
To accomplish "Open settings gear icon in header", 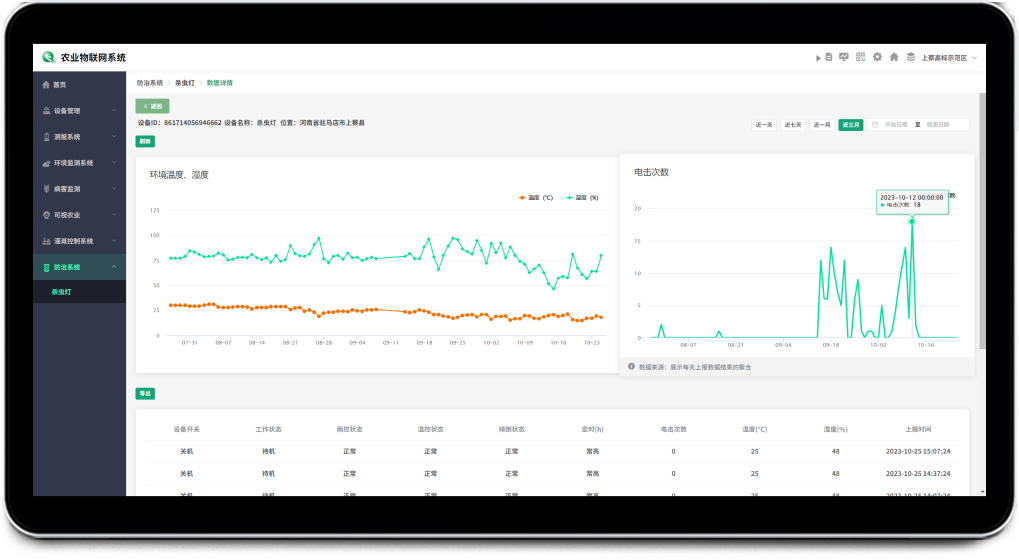I will (877, 57).
